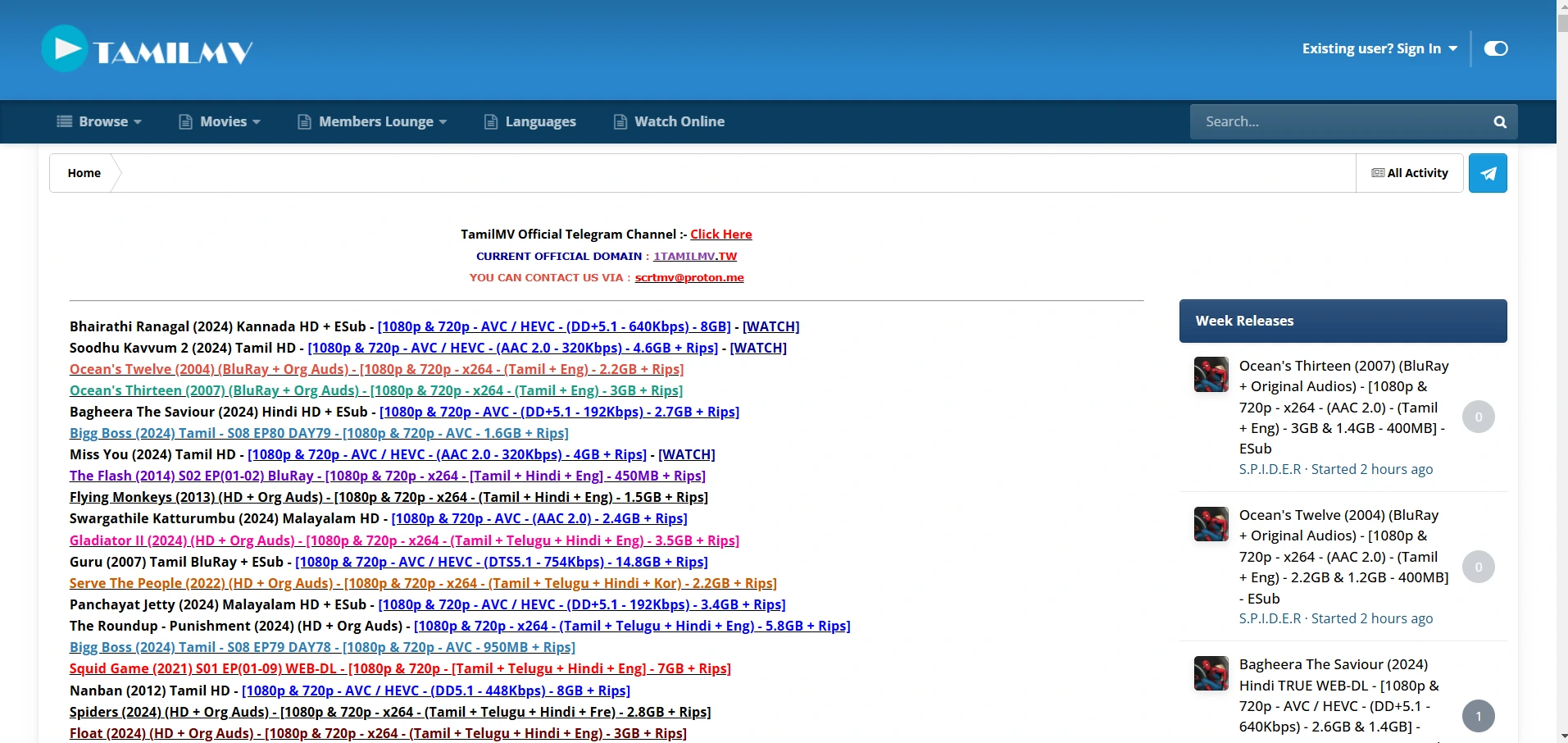Open the Existing user Sign In menu
This screenshot has width=1568, height=743.
point(1379,48)
